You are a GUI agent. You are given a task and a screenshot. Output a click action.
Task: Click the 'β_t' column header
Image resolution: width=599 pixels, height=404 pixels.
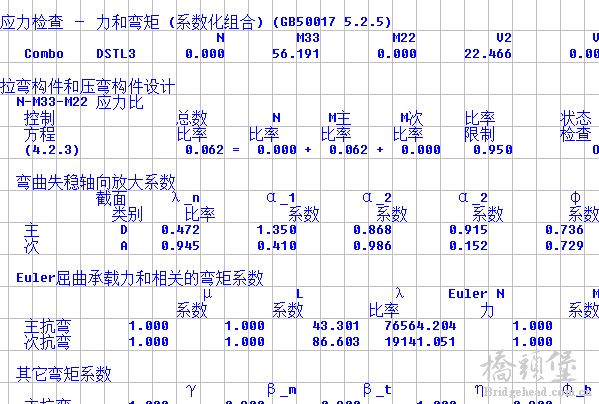(x=377, y=390)
